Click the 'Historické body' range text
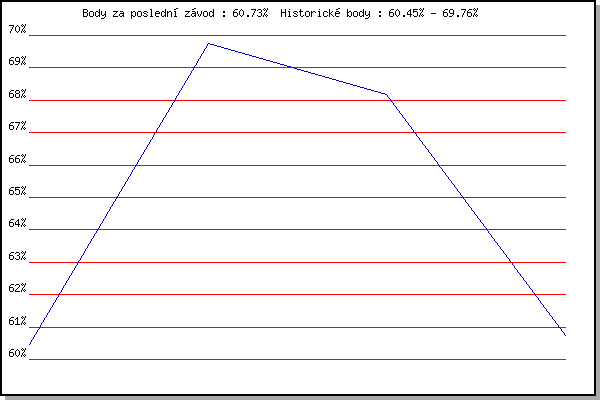Viewport: 600px width, 400px height. click(x=379, y=13)
